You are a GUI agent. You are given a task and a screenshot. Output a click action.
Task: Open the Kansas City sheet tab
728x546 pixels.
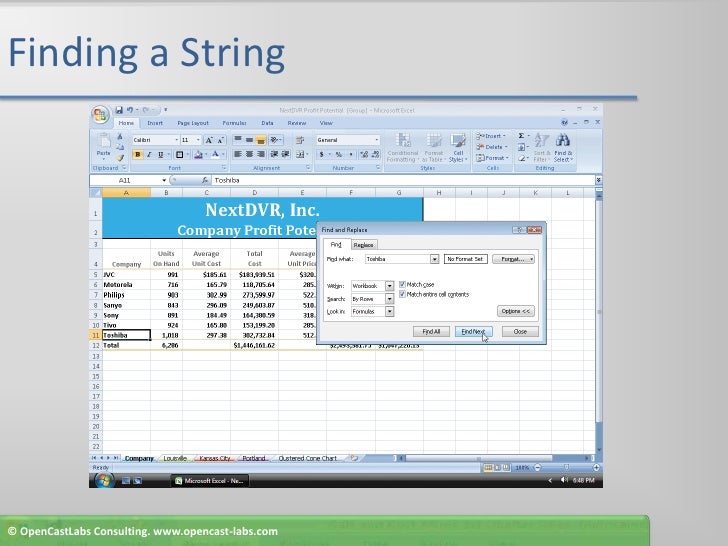[214, 458]
